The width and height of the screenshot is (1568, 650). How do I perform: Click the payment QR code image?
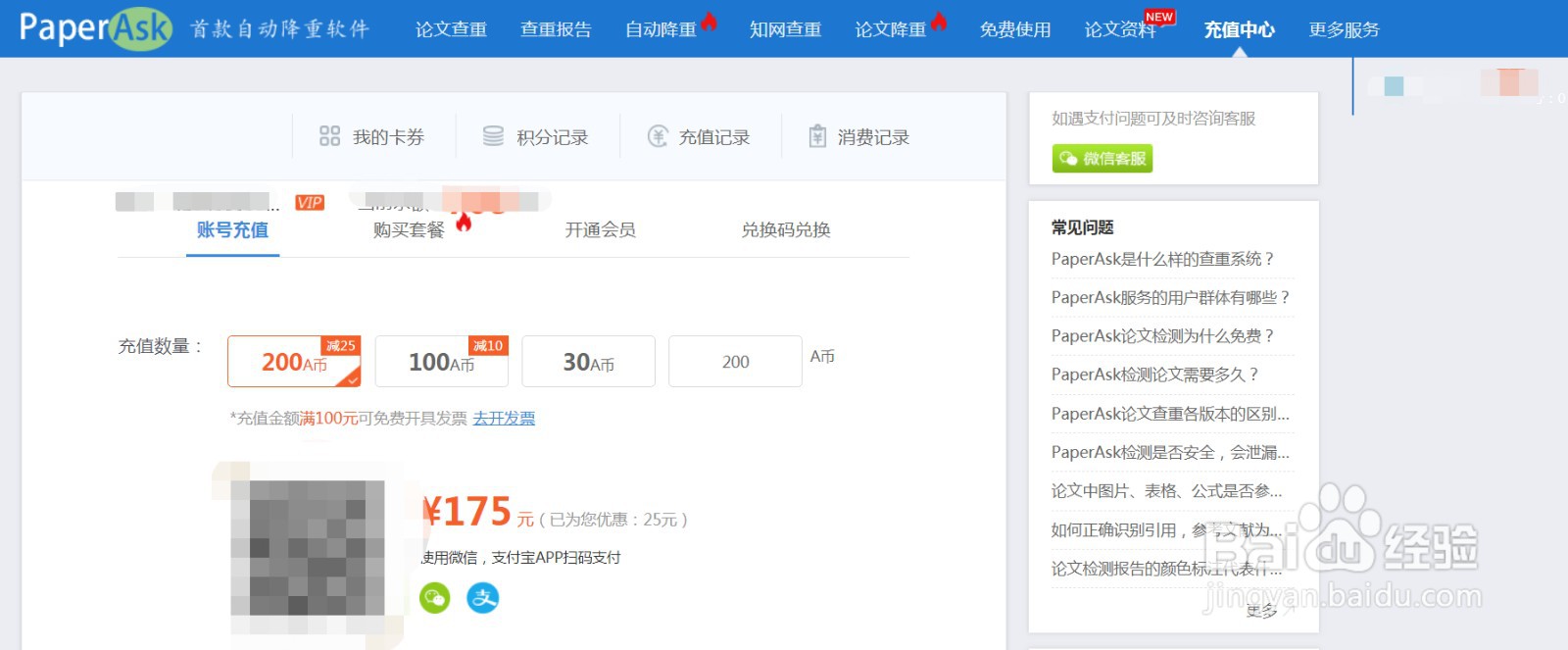tap(308, 548)
